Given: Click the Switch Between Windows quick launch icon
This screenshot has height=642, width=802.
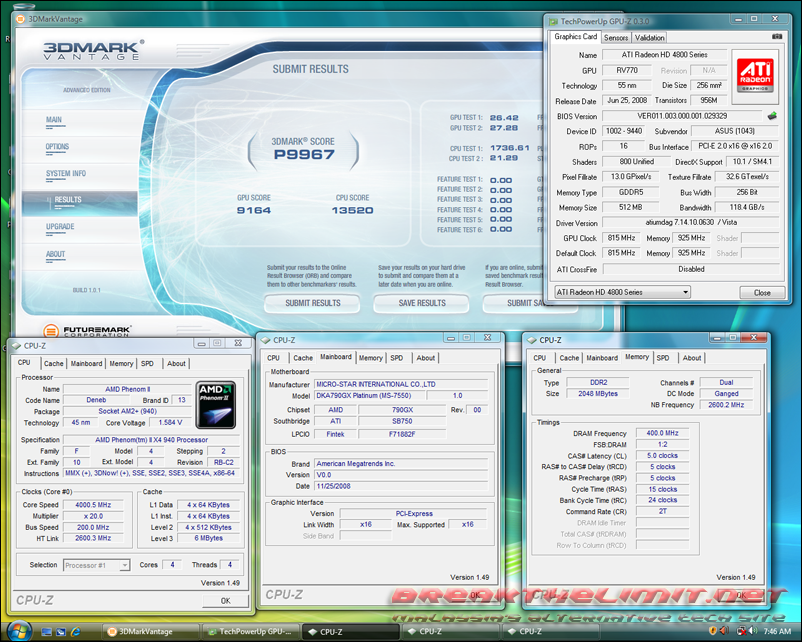Looking at the screenshot, I should 61,632.
